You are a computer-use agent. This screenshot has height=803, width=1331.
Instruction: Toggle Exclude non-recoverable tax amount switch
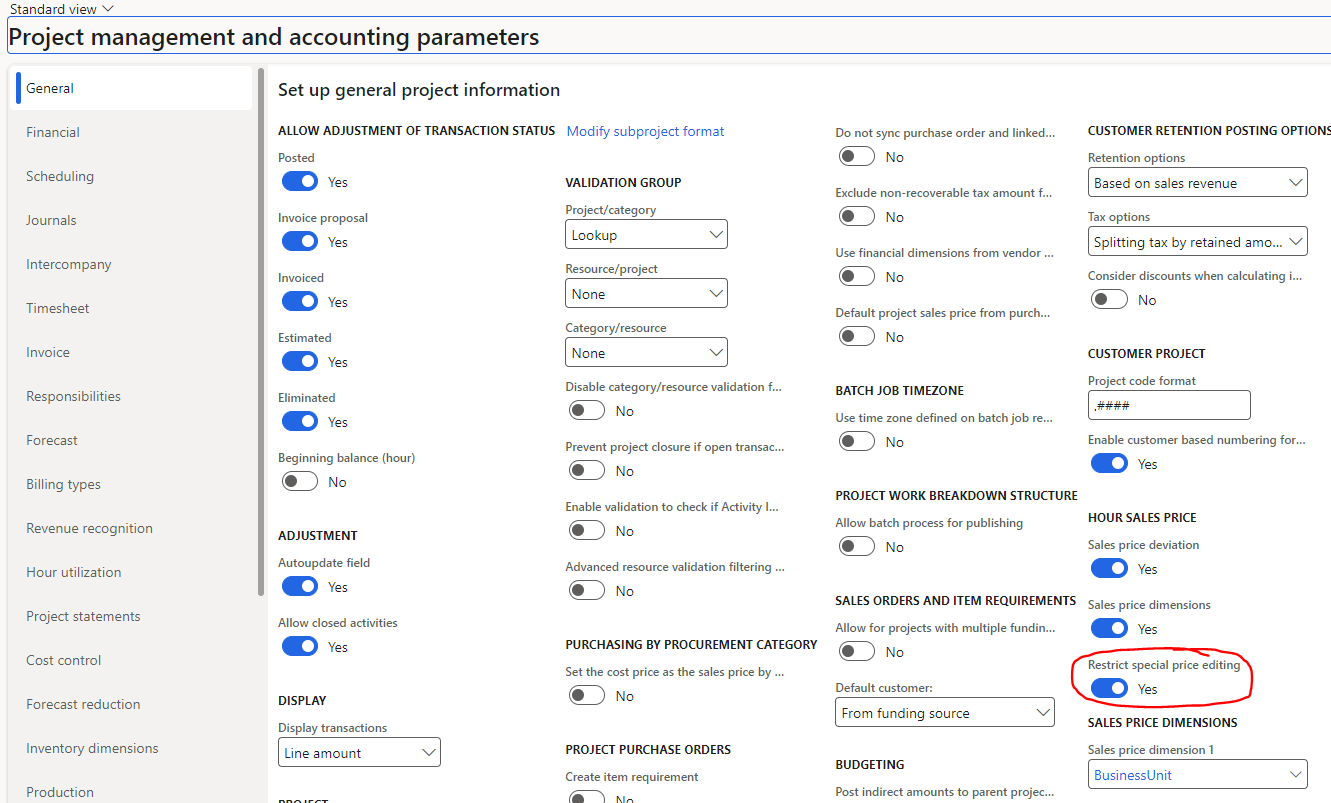(x=857, y=216)
